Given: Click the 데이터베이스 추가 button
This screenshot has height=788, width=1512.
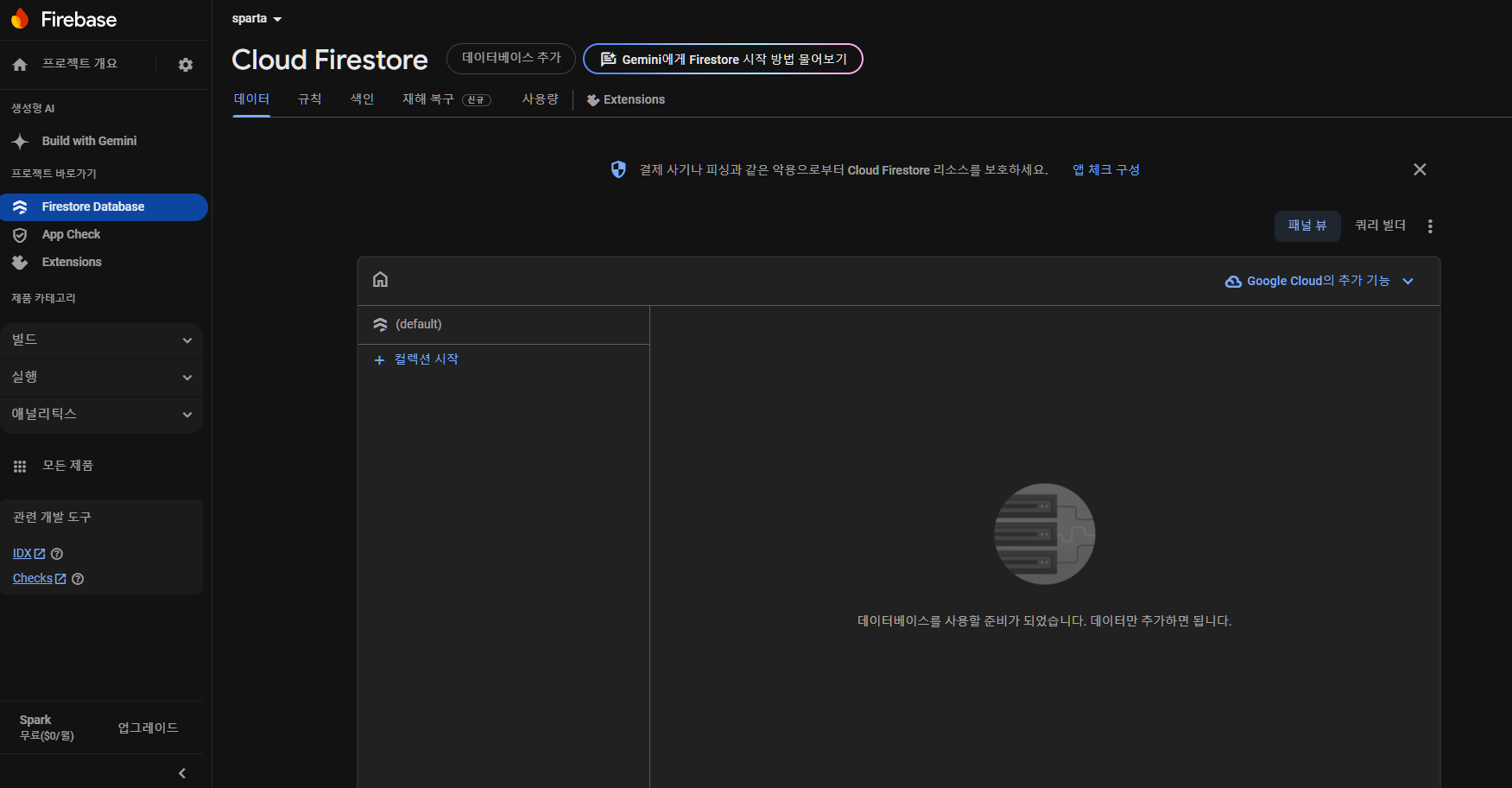Looking at the screenshot, I should (x=511, y=59).
